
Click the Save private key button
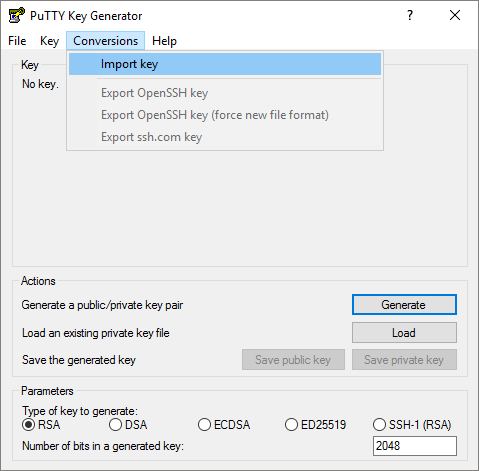(x=404, y=360)
